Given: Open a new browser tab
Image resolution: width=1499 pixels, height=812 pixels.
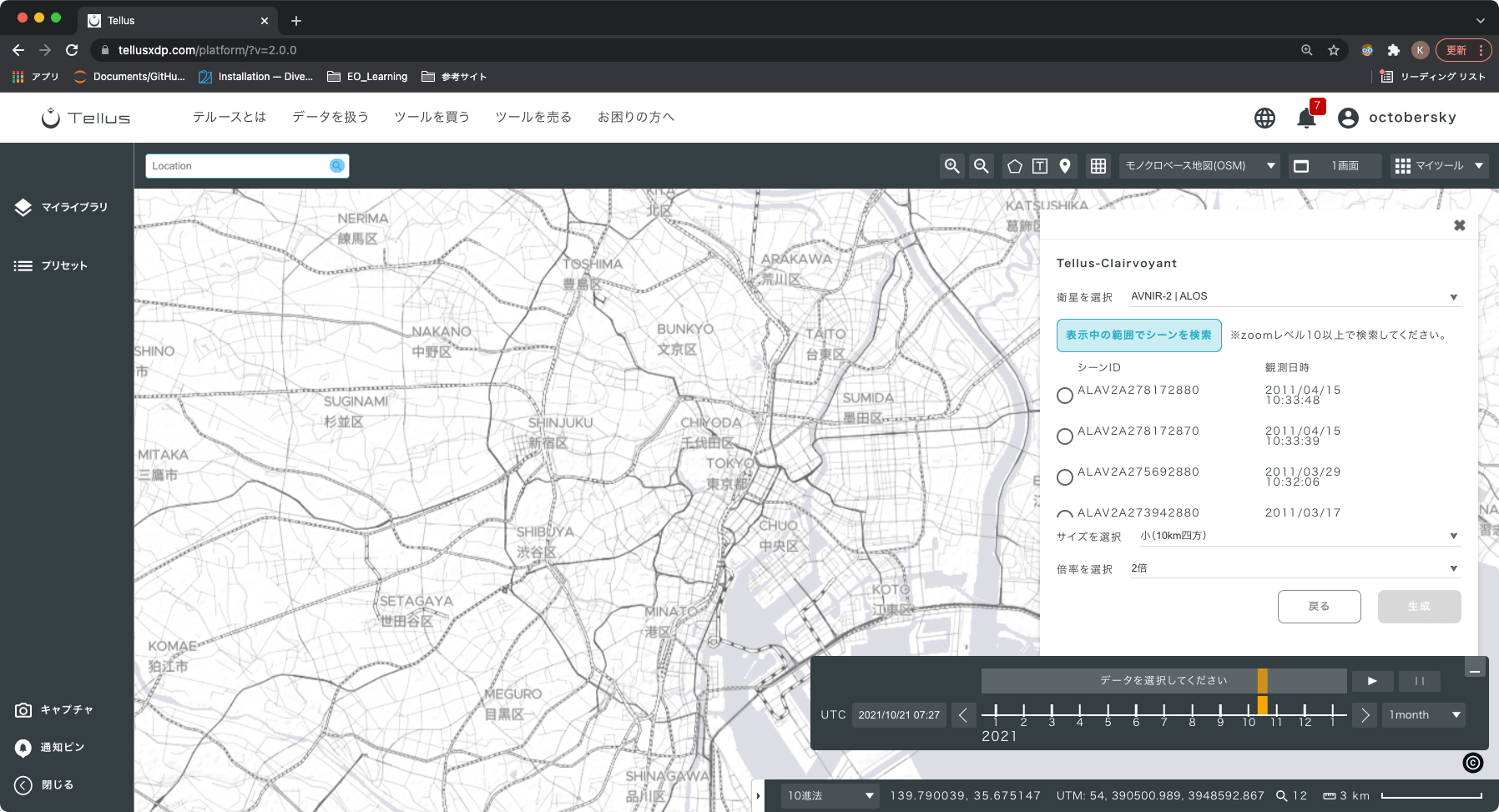Looking at the screenshot, I should point(296,21).
